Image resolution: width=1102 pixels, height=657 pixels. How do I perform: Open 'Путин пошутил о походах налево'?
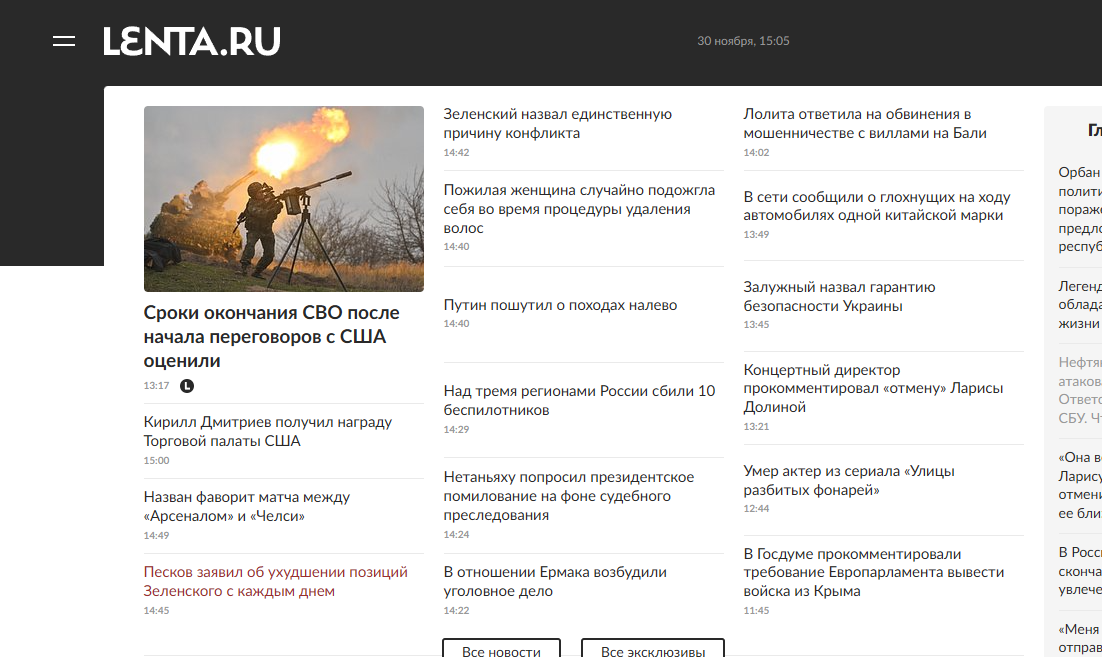click(x=560, y=305)
